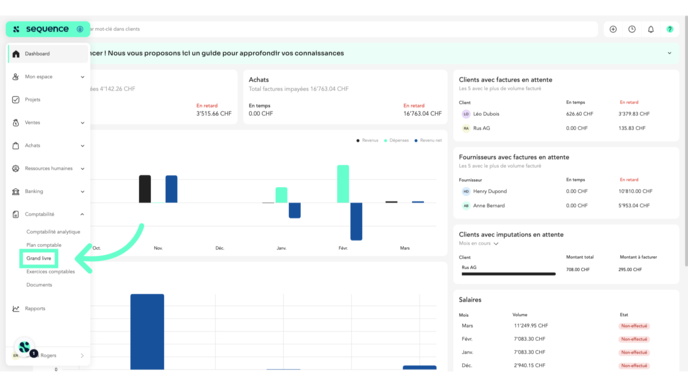Viewport: 688px width, 387px height.
Task: Click the Léo Dubois avatar
Action: point(466,114)
